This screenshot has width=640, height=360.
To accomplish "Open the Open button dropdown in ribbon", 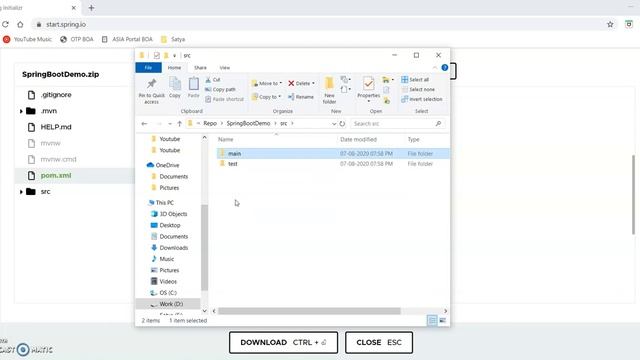I will tap(388, 80).
